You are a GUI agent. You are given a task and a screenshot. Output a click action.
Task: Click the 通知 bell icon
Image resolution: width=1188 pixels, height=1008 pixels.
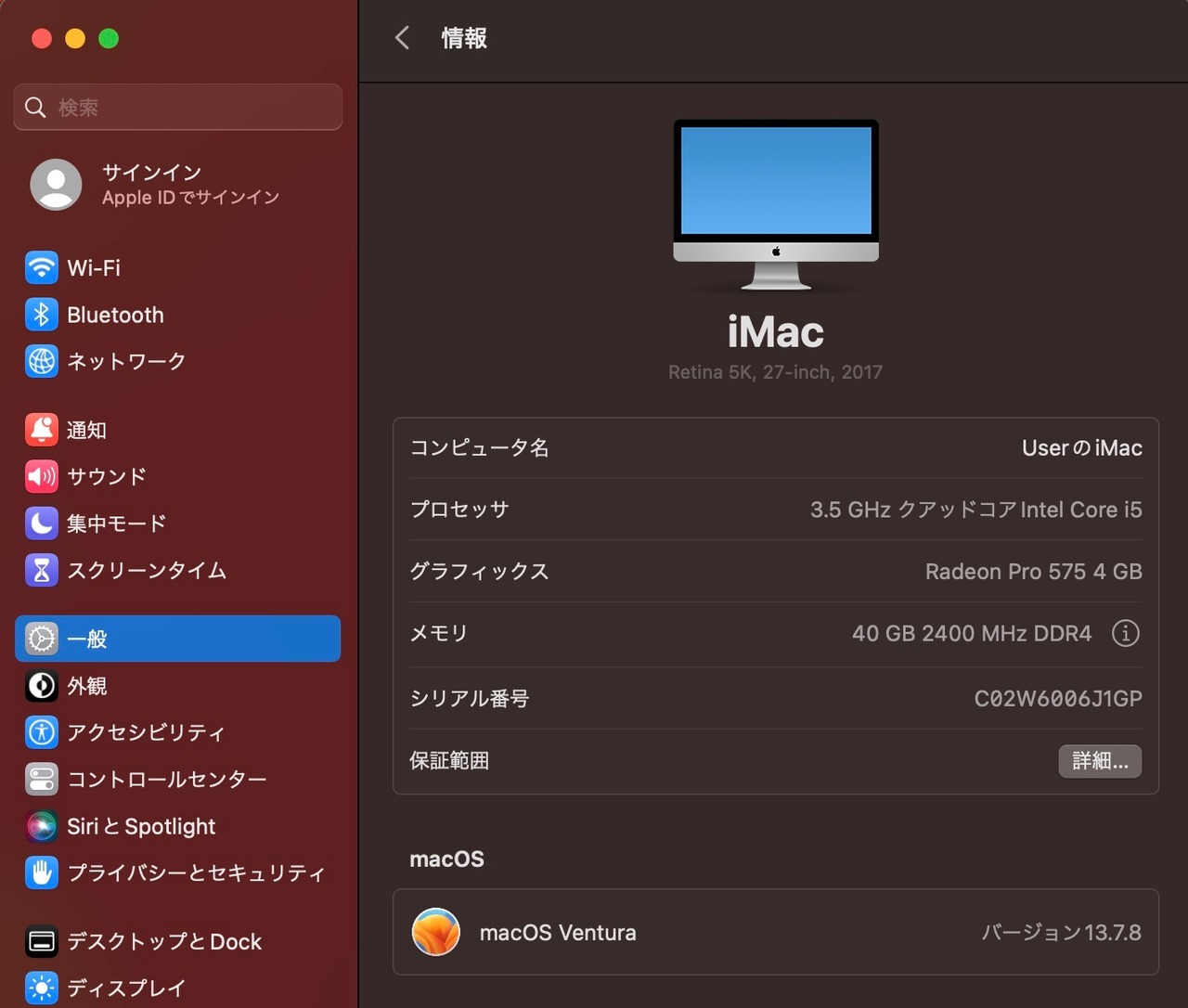(x=41, y=430)
